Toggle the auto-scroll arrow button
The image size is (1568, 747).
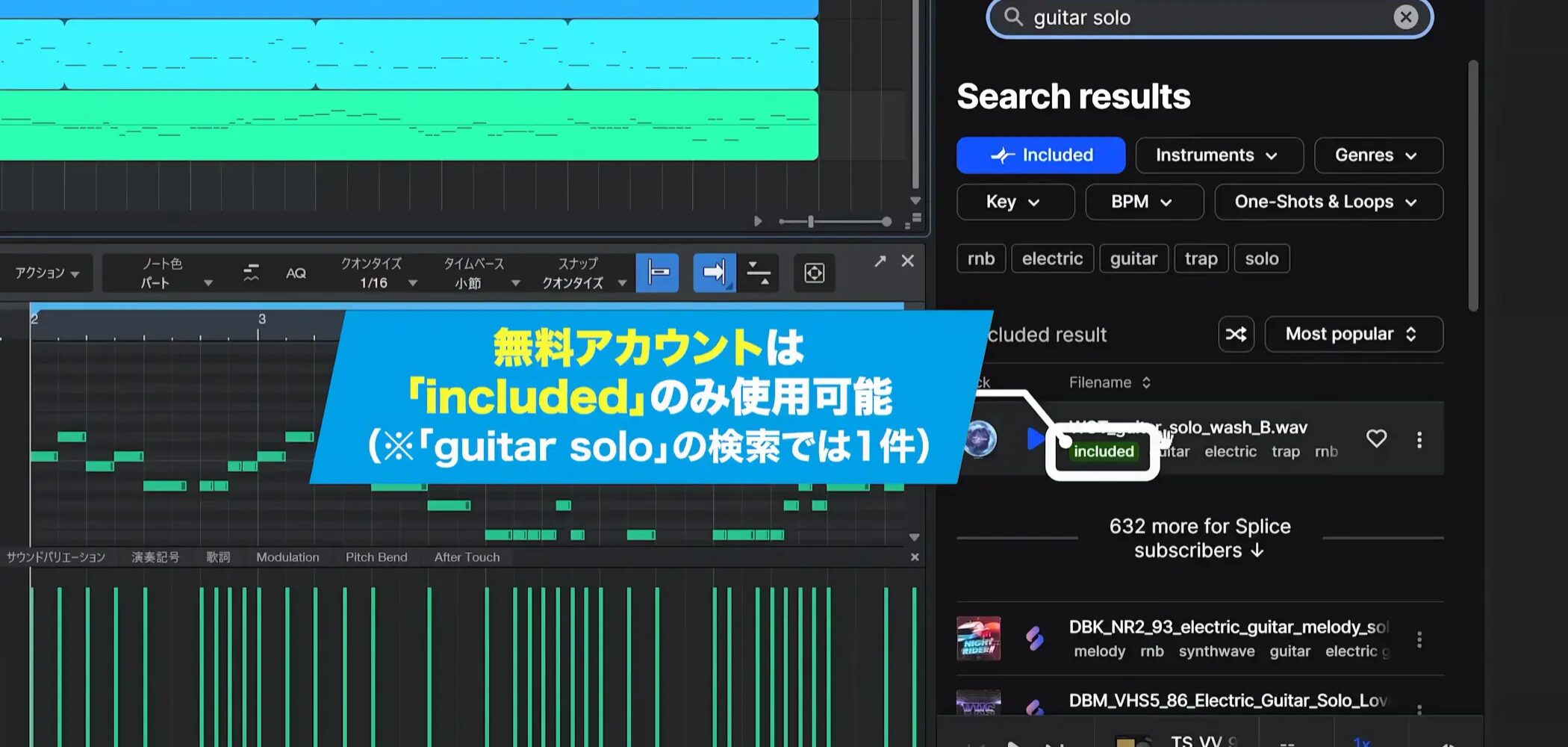[x=714, y=273]
